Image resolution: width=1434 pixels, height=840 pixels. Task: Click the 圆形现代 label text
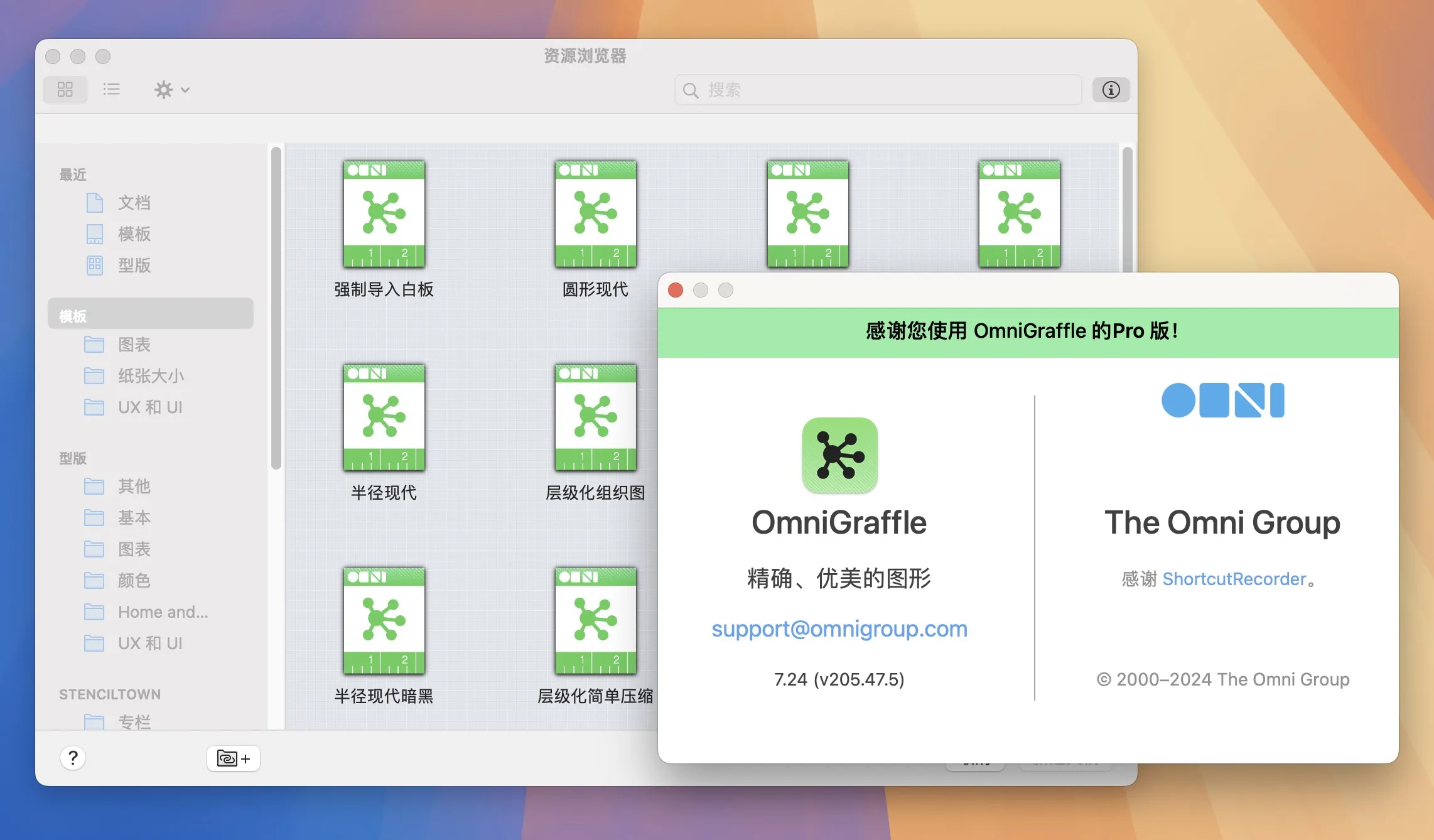point(595,289)
